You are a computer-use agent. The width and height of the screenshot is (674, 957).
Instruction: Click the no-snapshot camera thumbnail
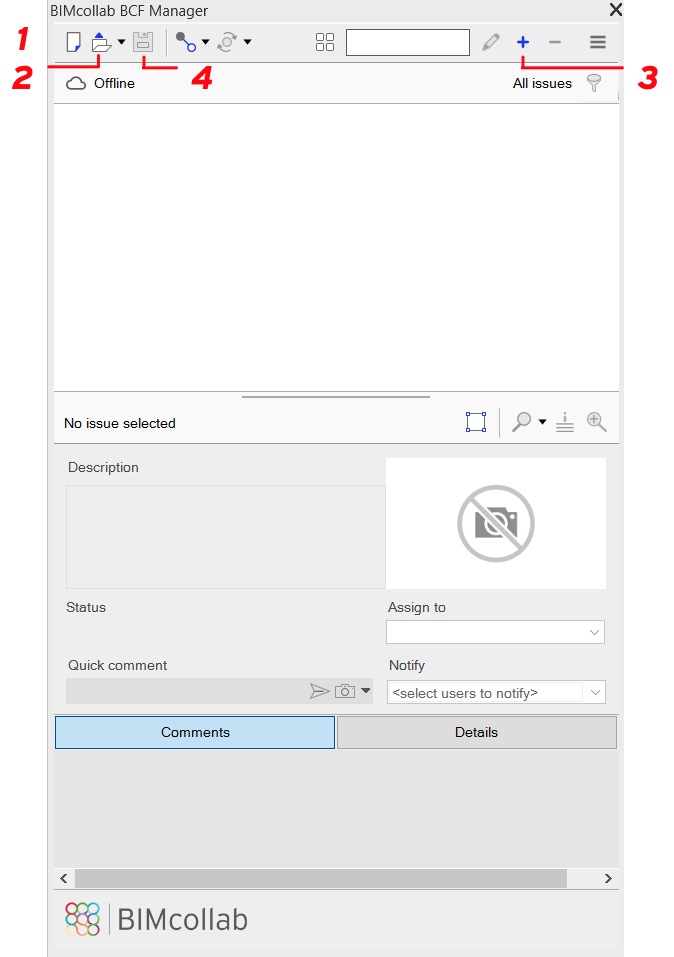pos(496,524)
